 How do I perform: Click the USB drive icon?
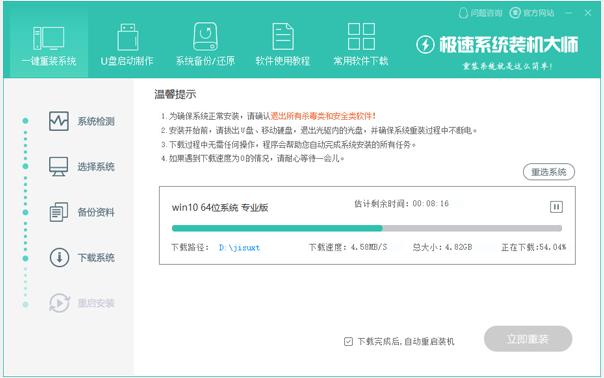click(x=128, y=37)
